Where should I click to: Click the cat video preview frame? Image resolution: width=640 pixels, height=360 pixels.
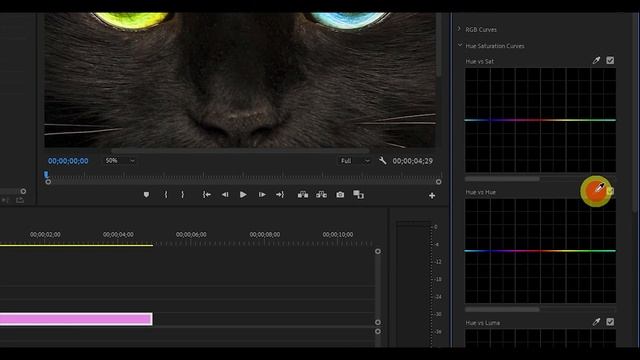[240, 80]
